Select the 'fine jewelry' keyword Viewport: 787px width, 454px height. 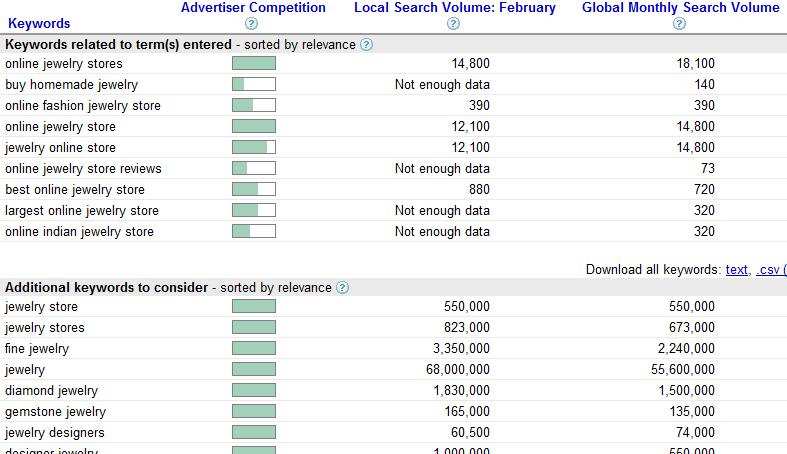tap(37, 349)
